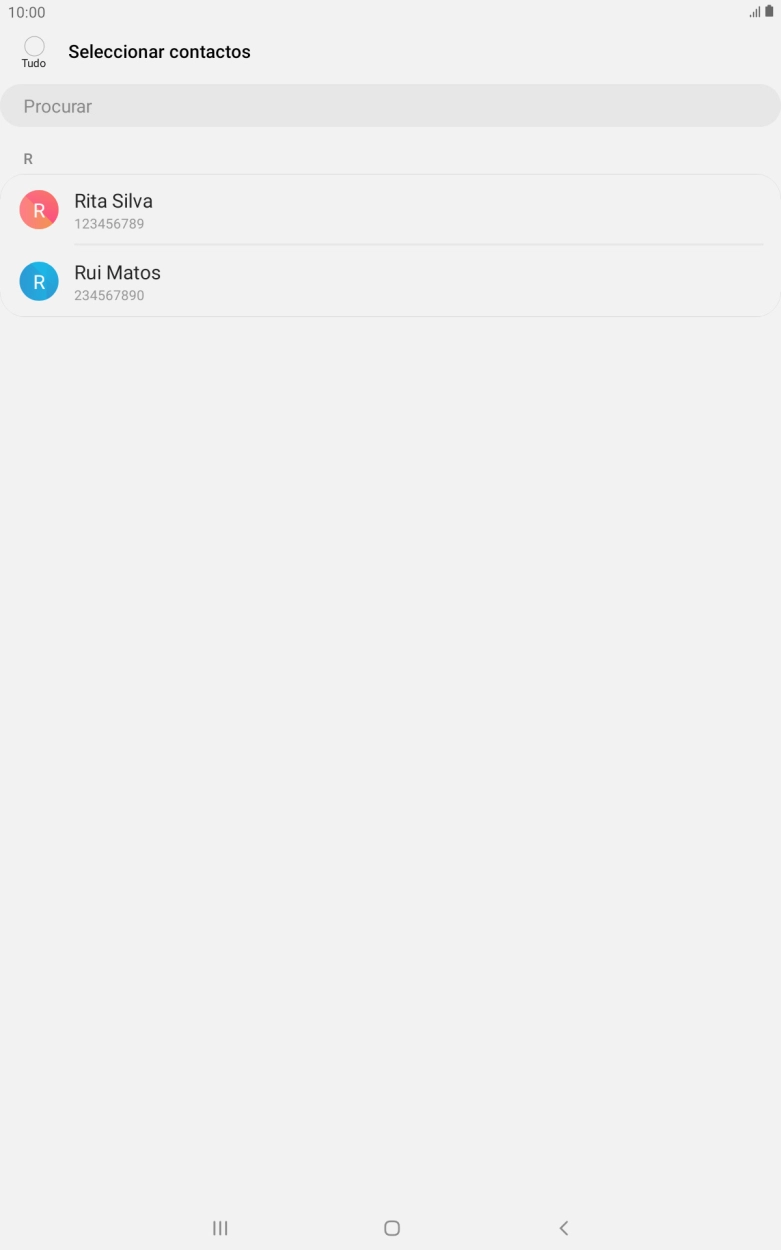Click the blank space right of Rui Matos

point(470,282)
